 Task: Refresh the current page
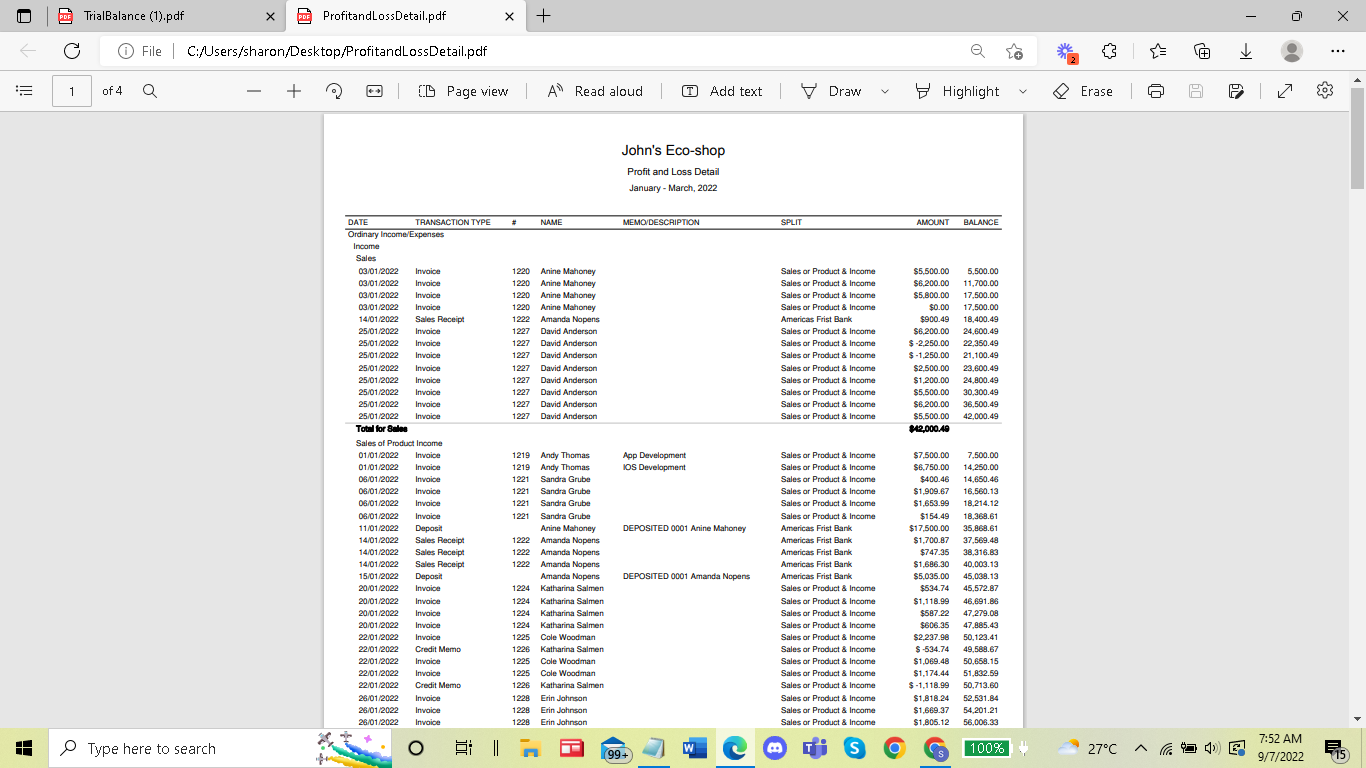[72, 51]
